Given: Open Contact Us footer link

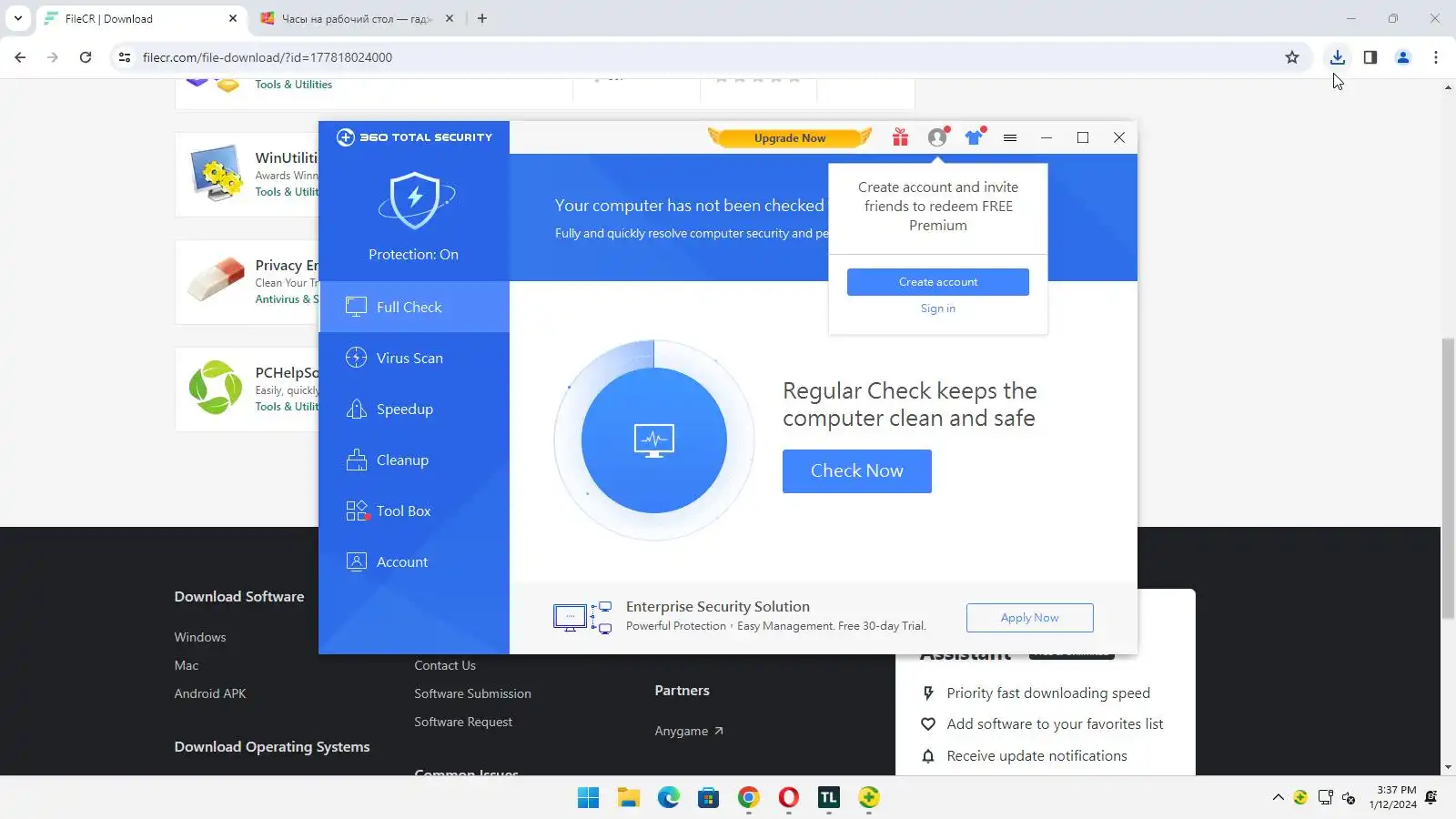Looking at the screenshot, I should [445, 666].
